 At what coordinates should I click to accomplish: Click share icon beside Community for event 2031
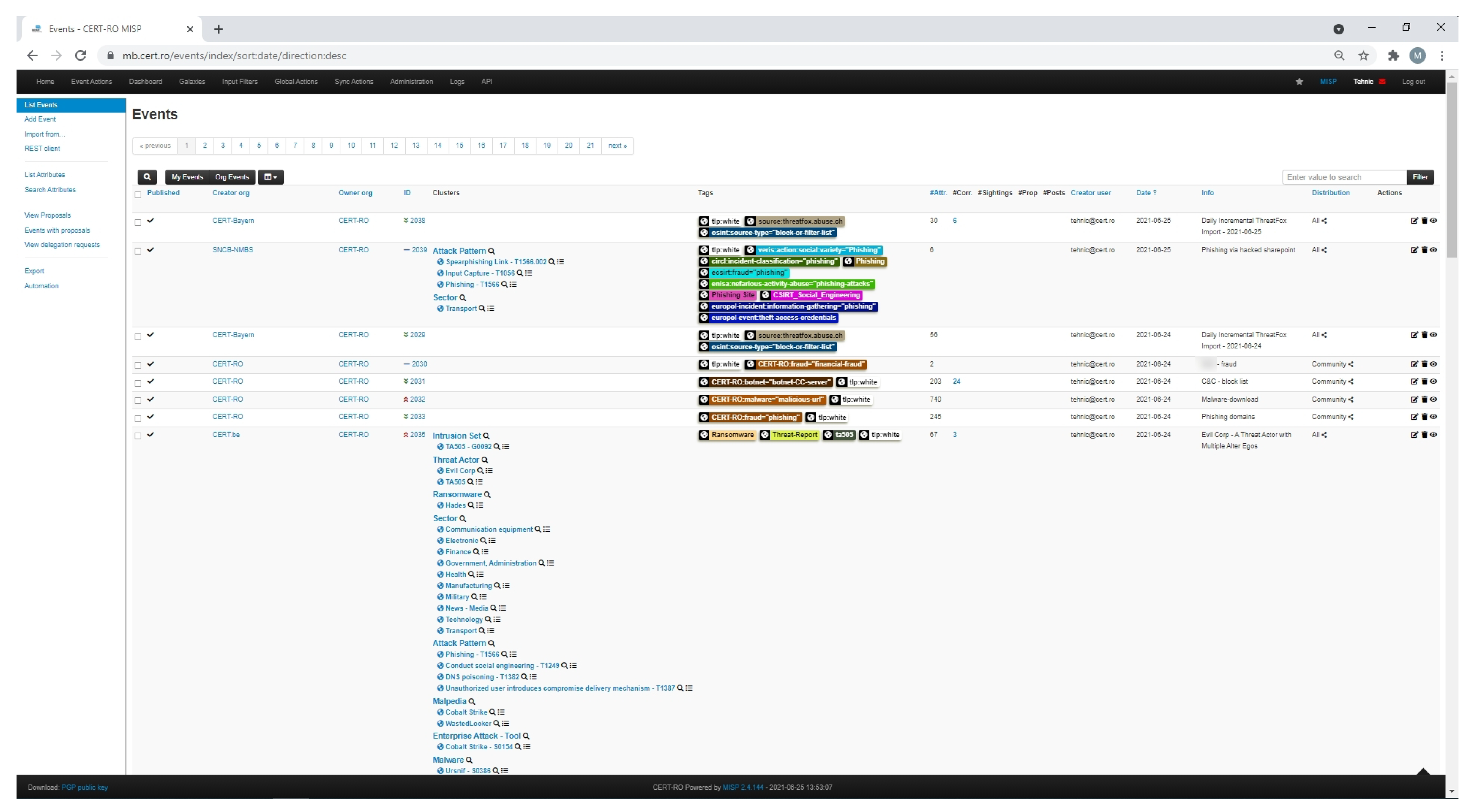pos(1351,382)
